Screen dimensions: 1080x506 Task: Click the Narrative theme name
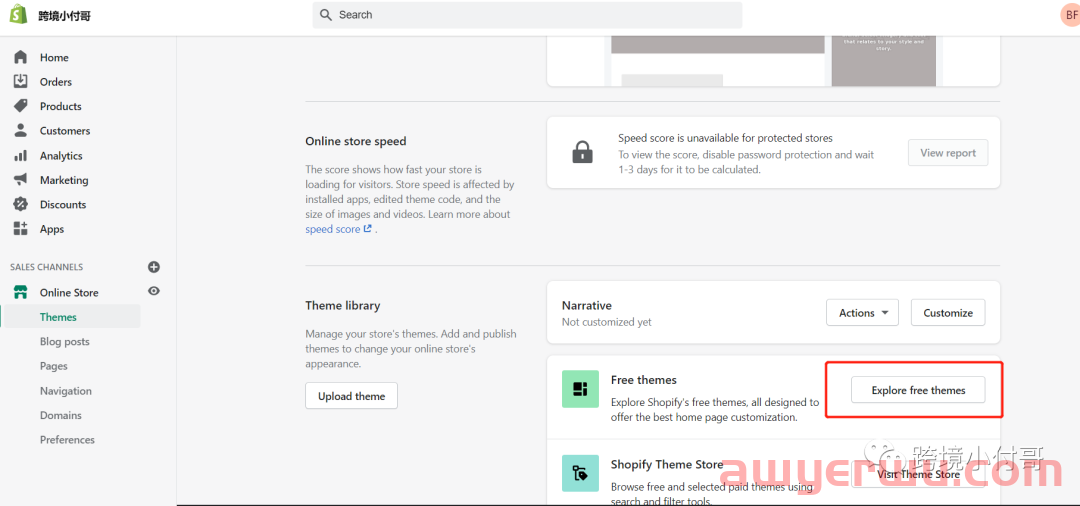coord(587,306)
